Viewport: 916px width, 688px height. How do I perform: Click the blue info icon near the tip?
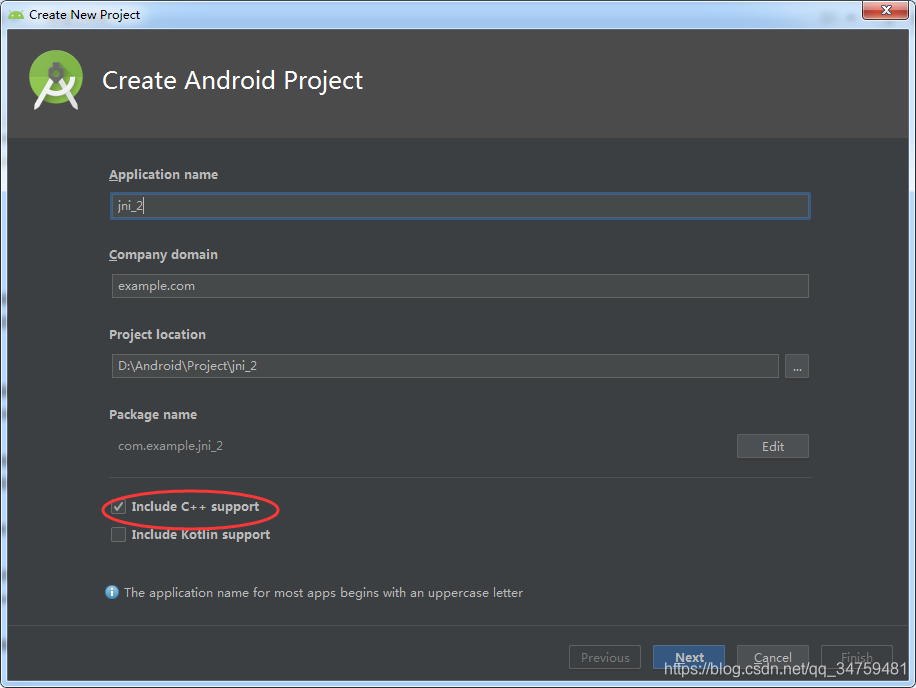(112, 592)
